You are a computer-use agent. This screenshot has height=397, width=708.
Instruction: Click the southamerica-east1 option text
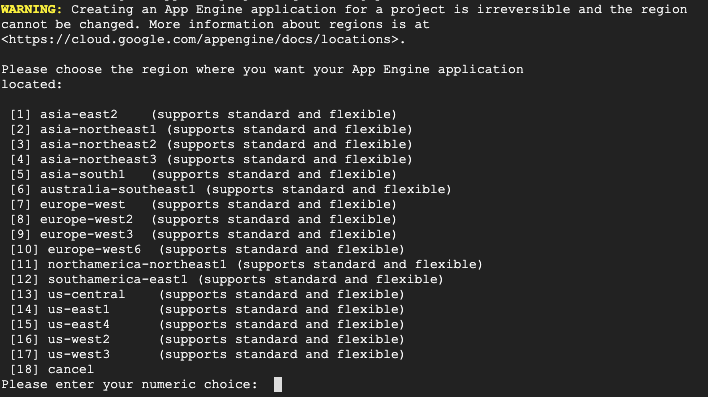tap(117, 279)
